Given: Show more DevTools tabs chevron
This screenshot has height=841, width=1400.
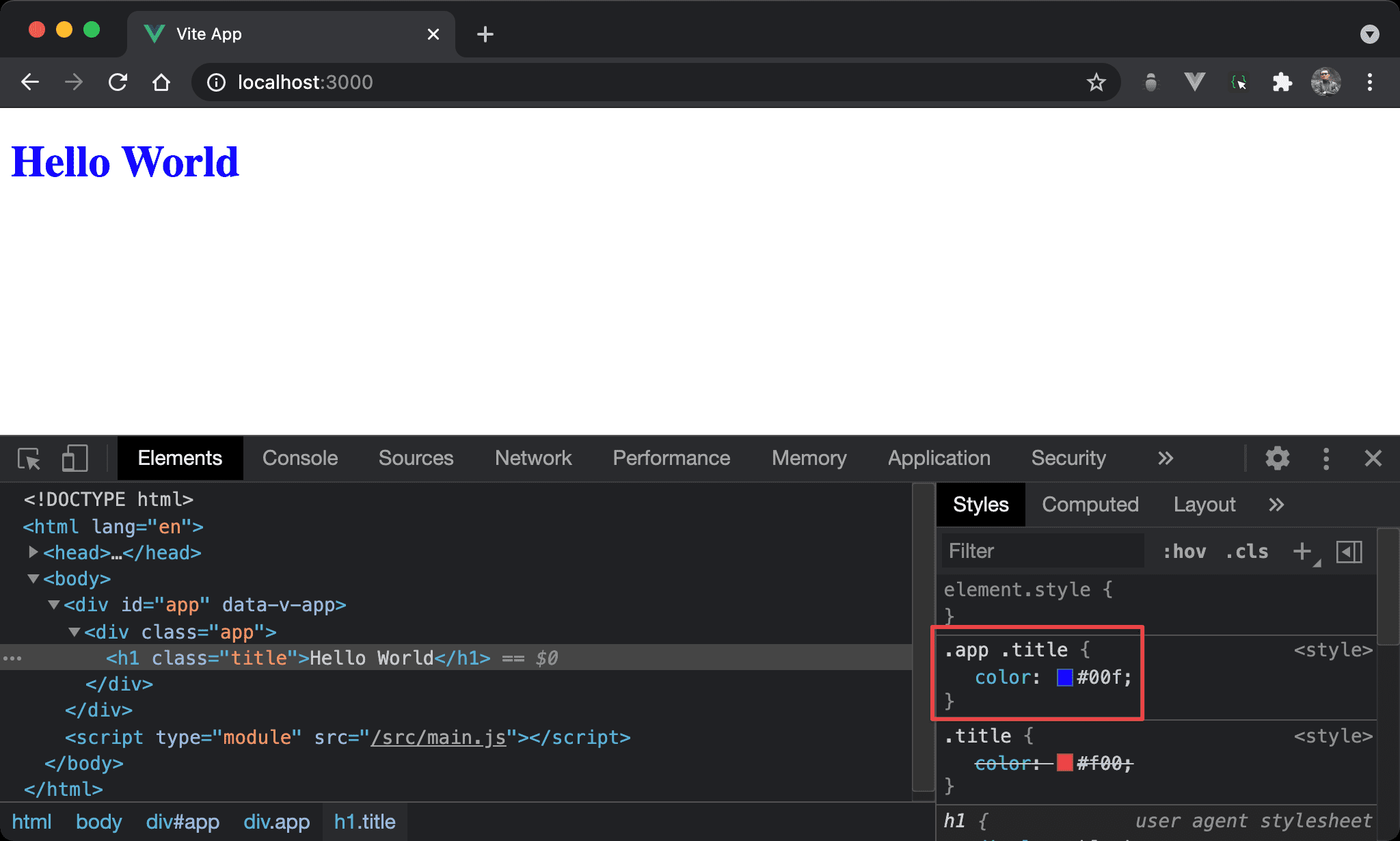Looking at the screenshot, I should tap(1166, 458).
